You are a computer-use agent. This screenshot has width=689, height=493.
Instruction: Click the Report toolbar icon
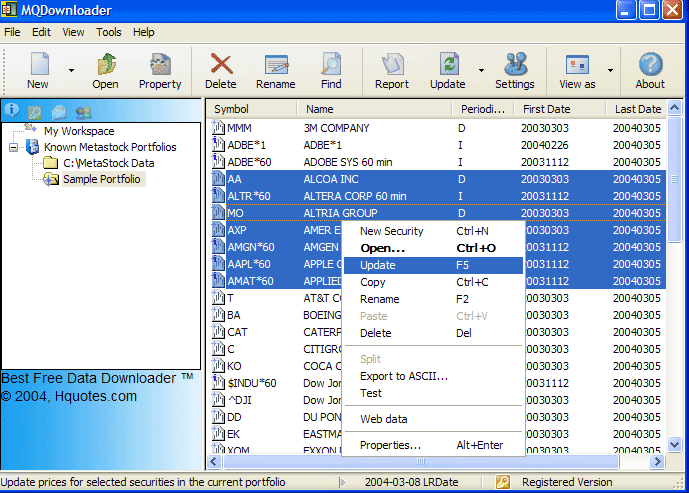coord(392,64)
